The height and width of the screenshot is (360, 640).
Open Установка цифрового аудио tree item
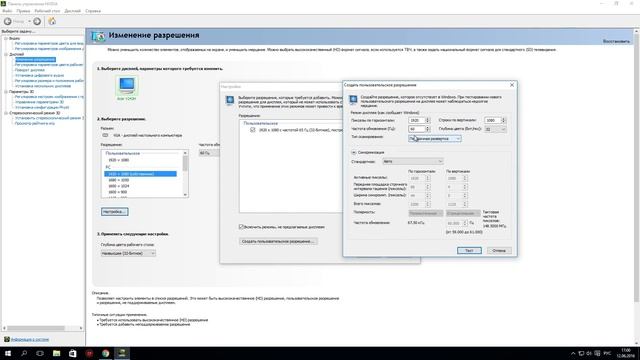coord(40,76)
